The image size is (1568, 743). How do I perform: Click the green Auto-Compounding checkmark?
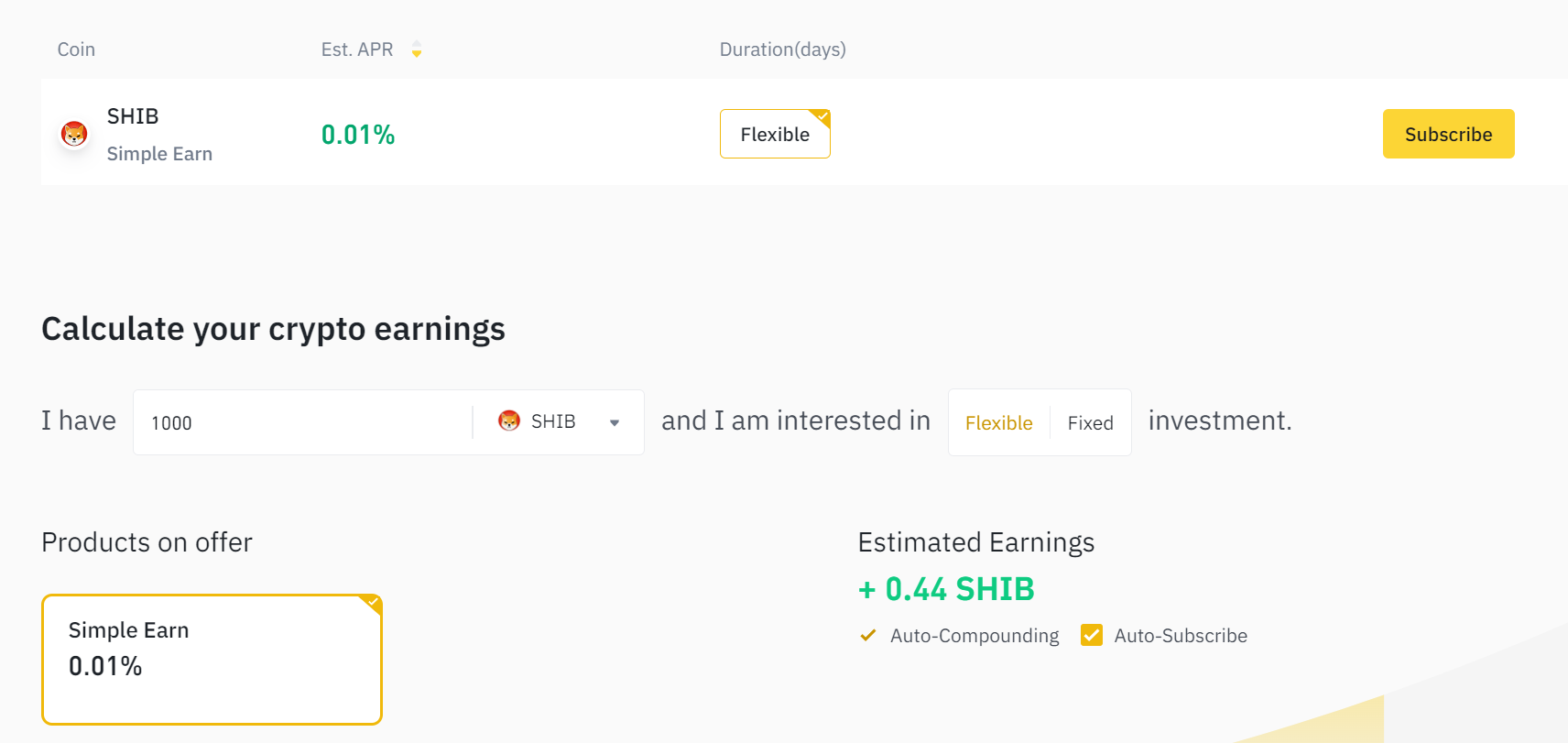[x=867, y=635]
